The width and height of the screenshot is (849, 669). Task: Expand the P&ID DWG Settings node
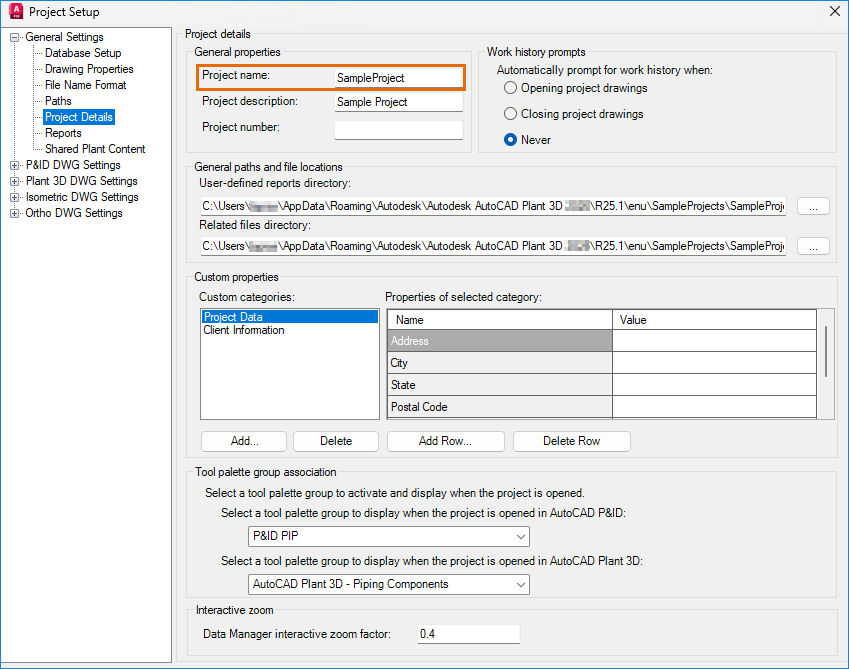tap(14, 165)
